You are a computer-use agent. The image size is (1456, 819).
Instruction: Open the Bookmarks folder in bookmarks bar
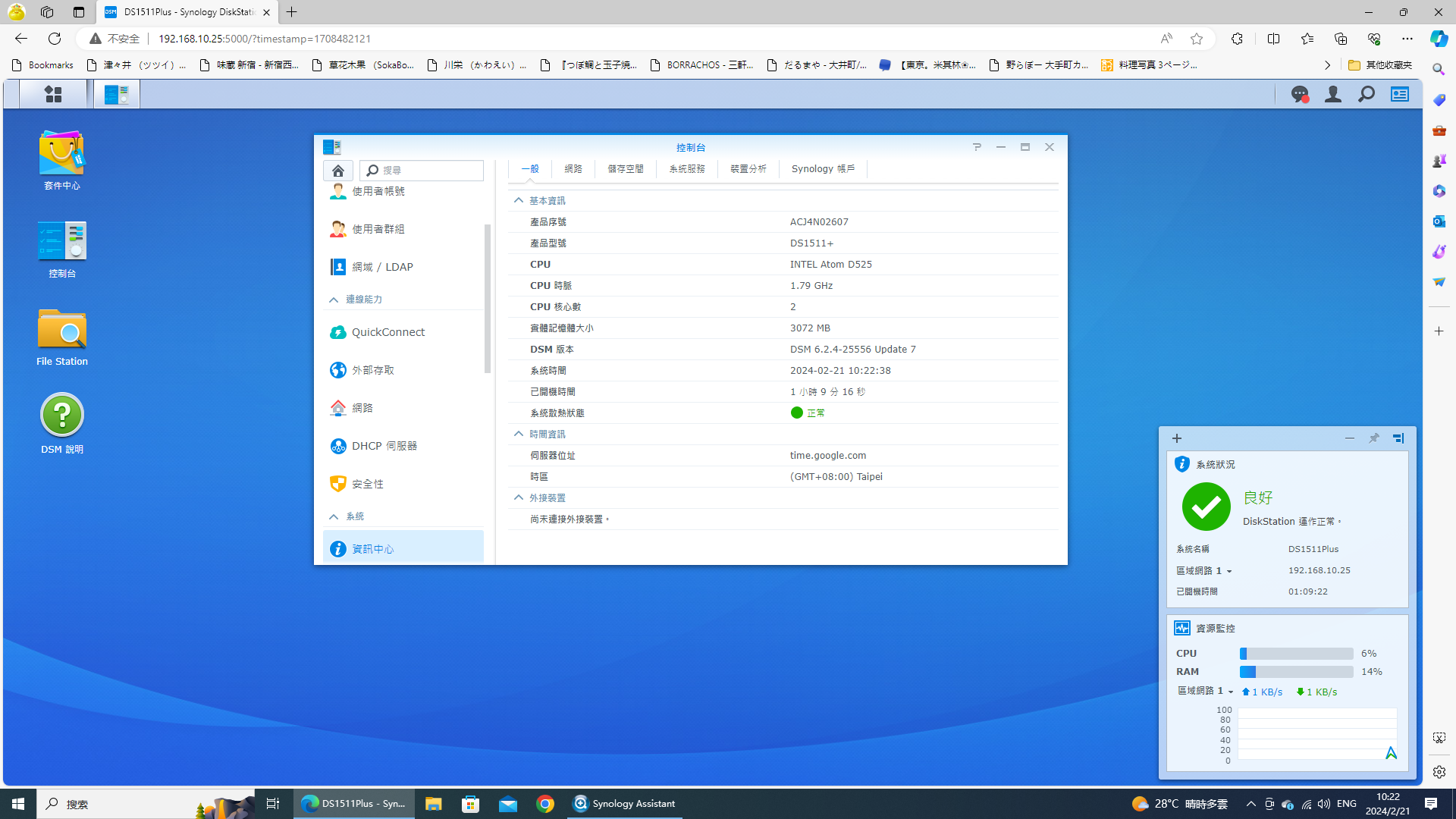click(43, 65)
